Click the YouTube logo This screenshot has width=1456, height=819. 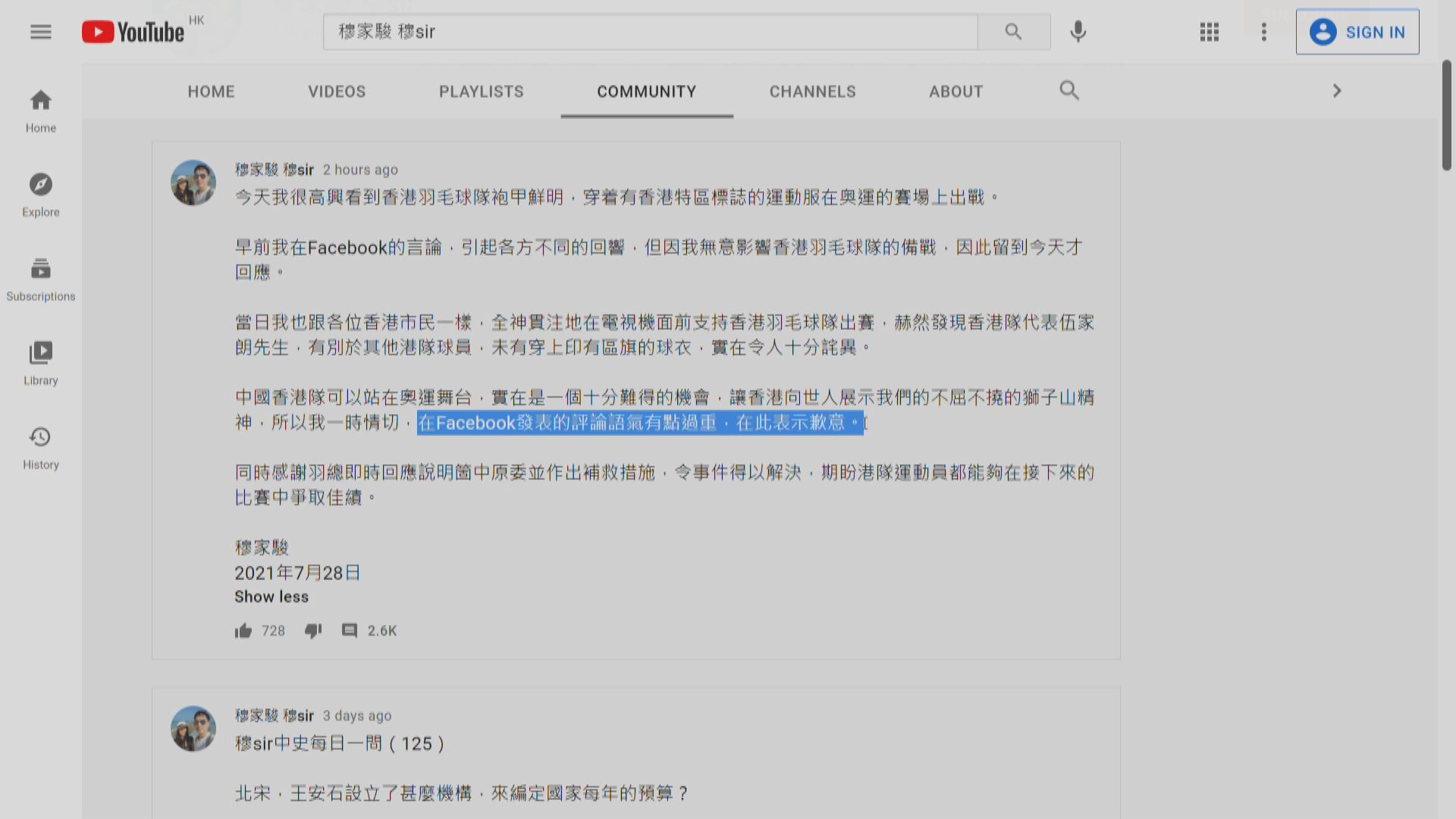coord(133,31)
